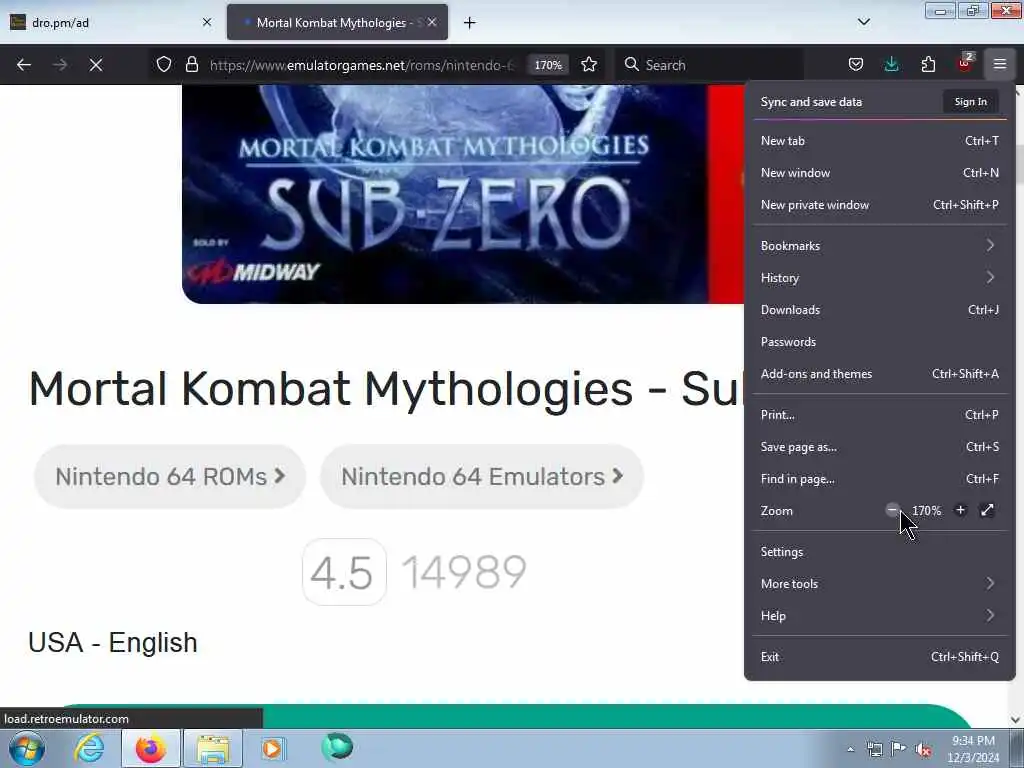Close the dro.pm/ad tab
Viewport: 1024px width, 768px height.
pos(207,22)
